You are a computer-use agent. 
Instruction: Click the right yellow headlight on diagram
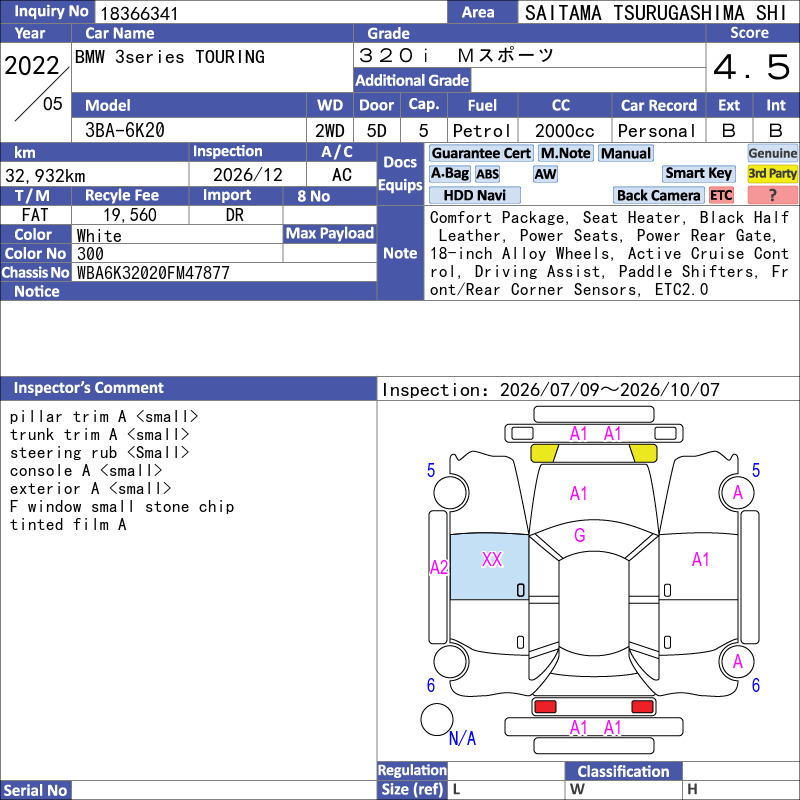[643, 453]
